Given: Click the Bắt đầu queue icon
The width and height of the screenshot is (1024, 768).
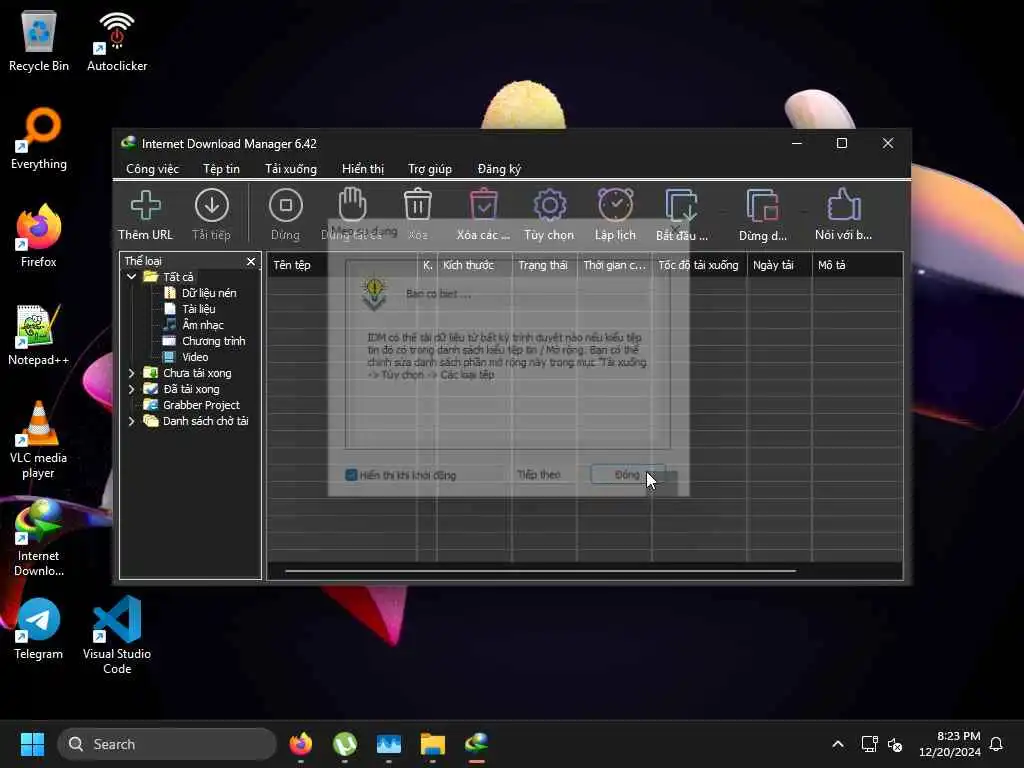Looking at the screenshot, I should click(x=681, y=206).
